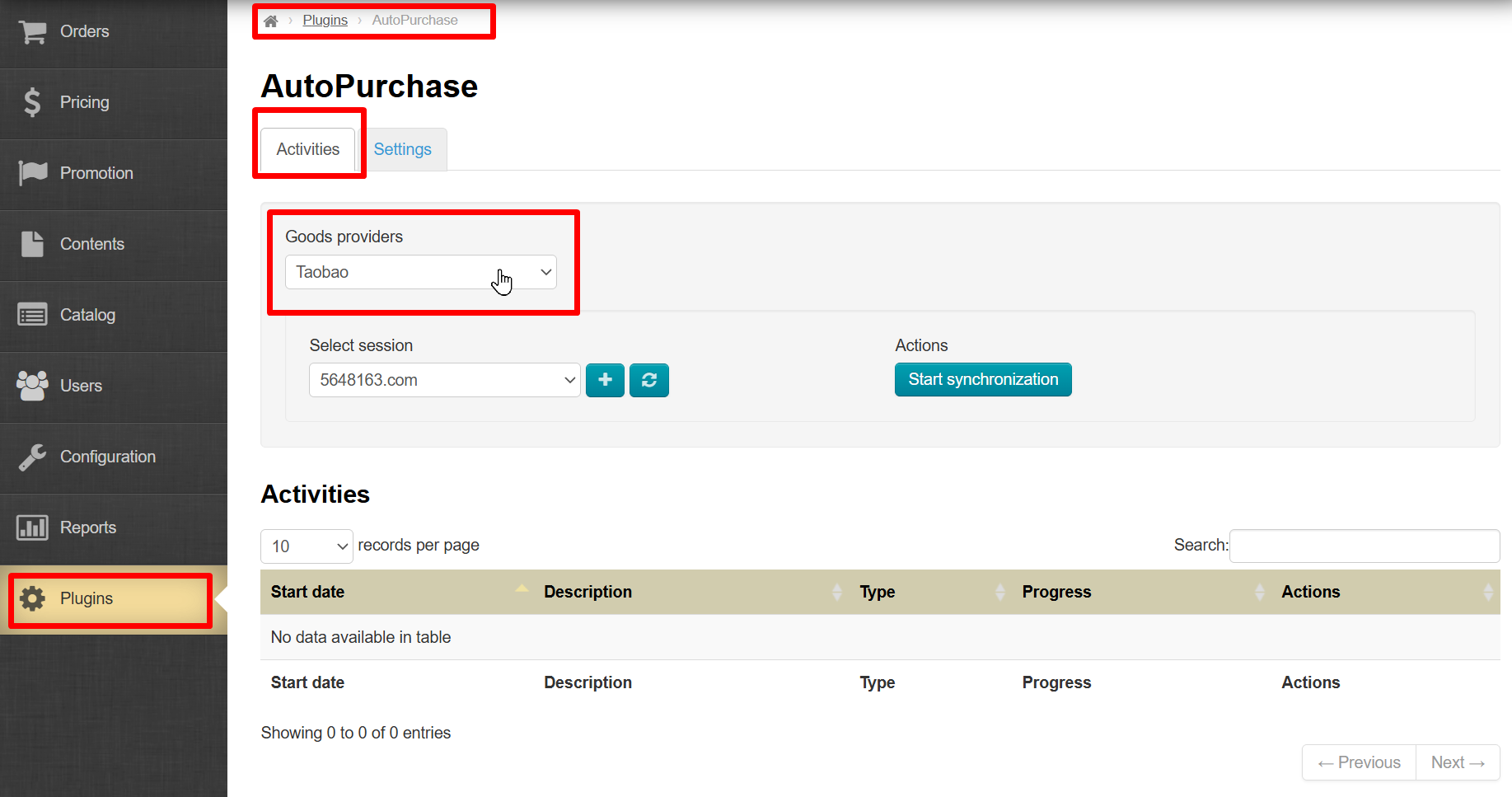Click the Reports bar chart icon

point(32,527)
